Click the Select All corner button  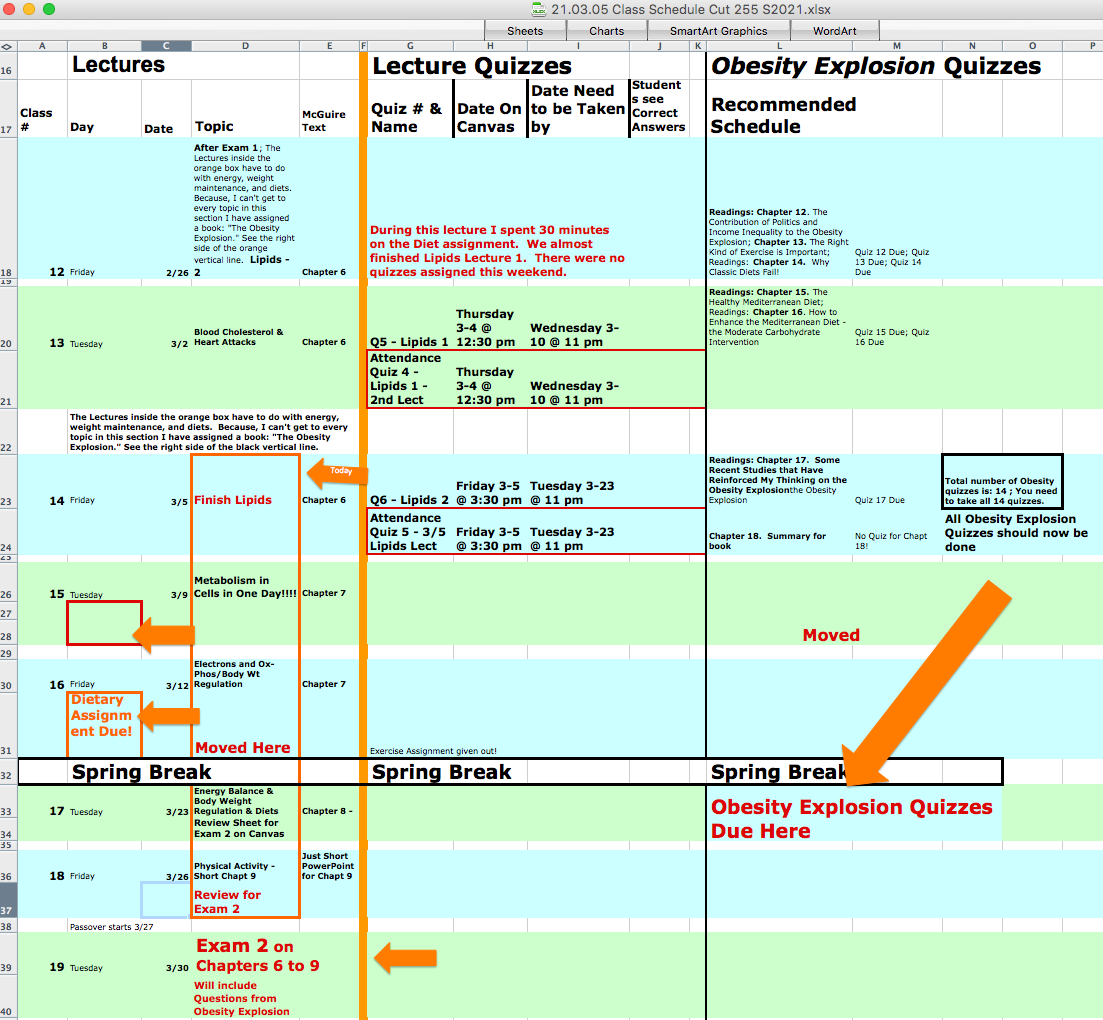click(x=7, y=46)
